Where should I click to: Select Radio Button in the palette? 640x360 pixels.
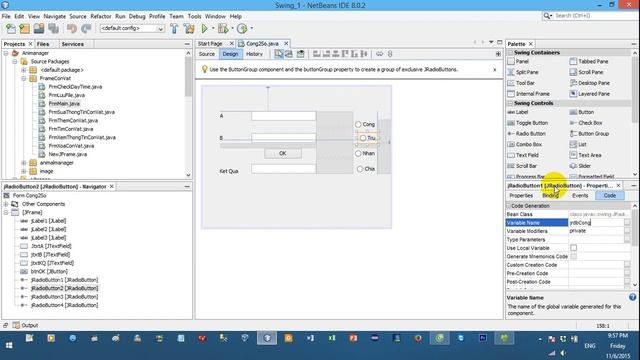tap(527, 133)
